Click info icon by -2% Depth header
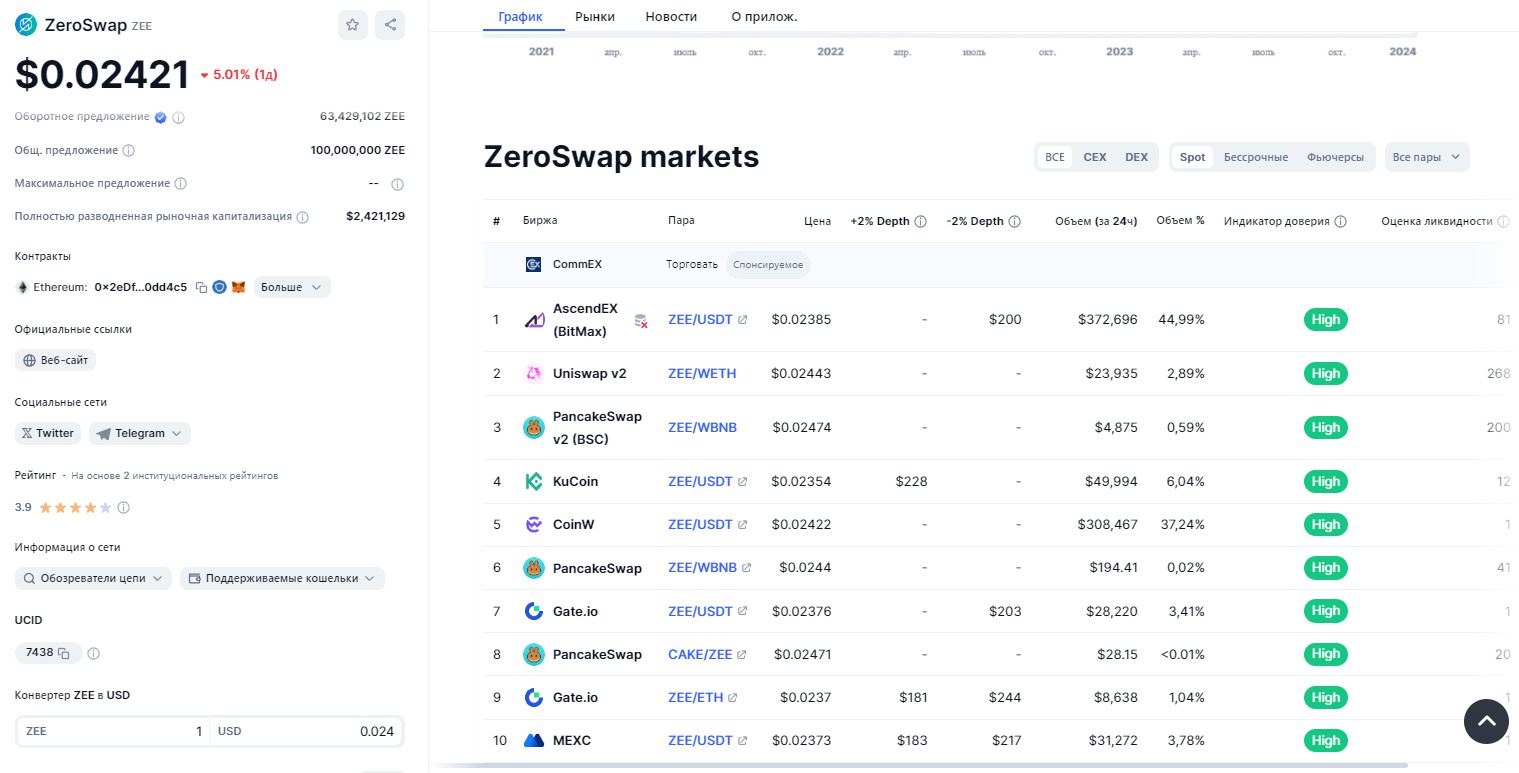 1015,221
